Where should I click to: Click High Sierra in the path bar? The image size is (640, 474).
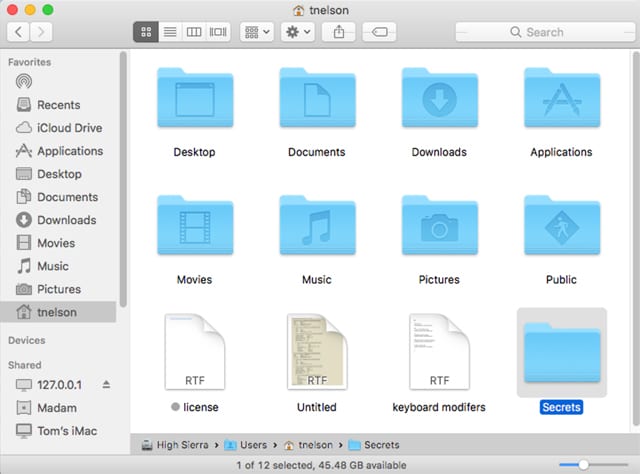[181, 445]
